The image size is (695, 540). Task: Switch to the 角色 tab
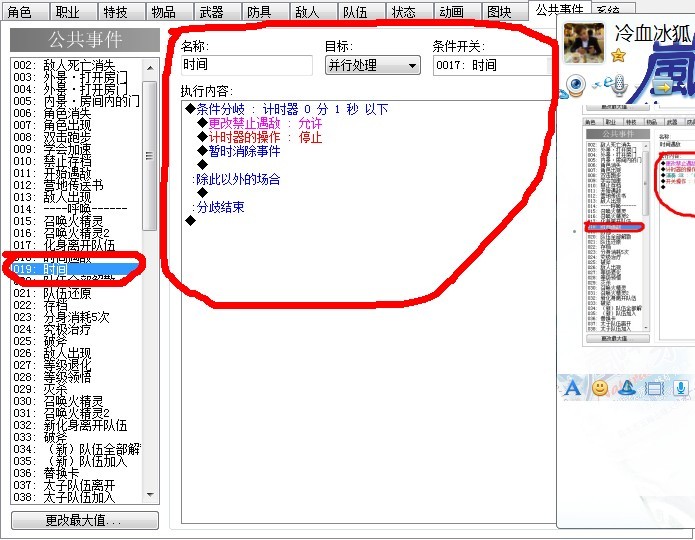click(x=26, y=11)
